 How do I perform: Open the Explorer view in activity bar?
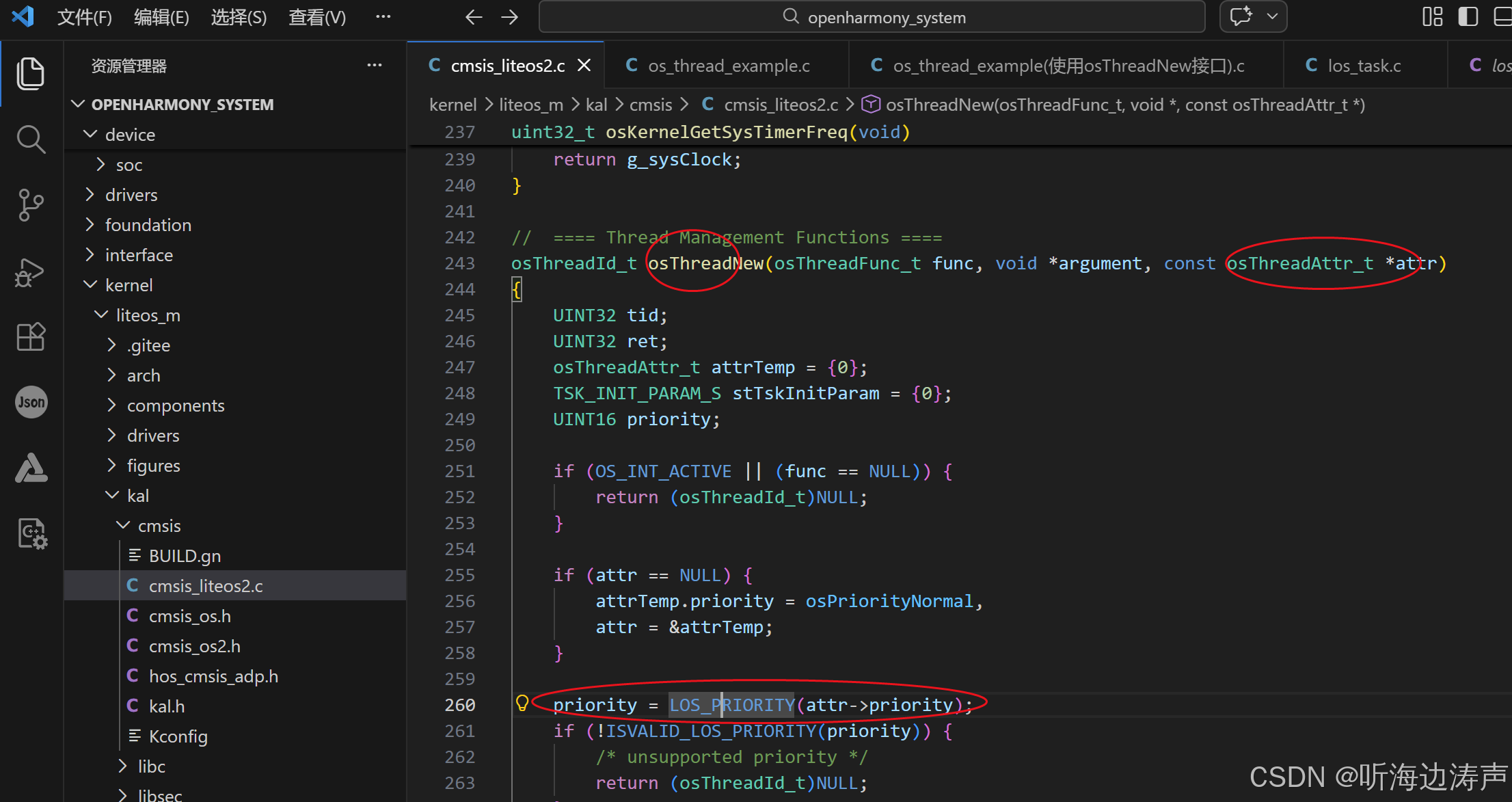30,73
